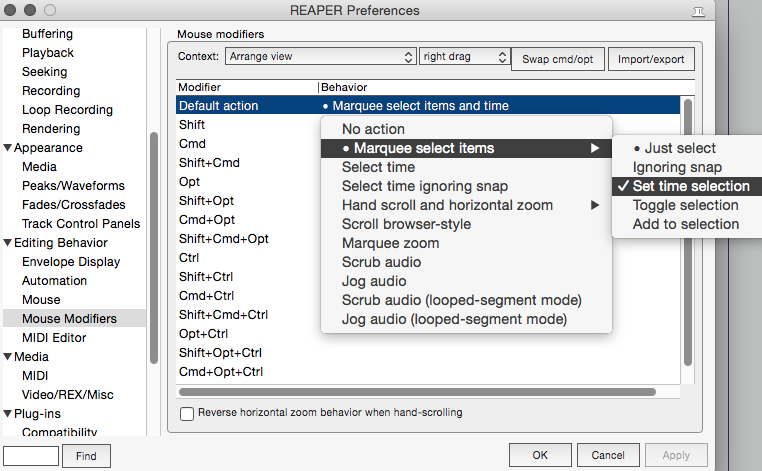762x471 pixels.
Task: Collapse the Editing Behavior section
Action: [x=8, y=243]
